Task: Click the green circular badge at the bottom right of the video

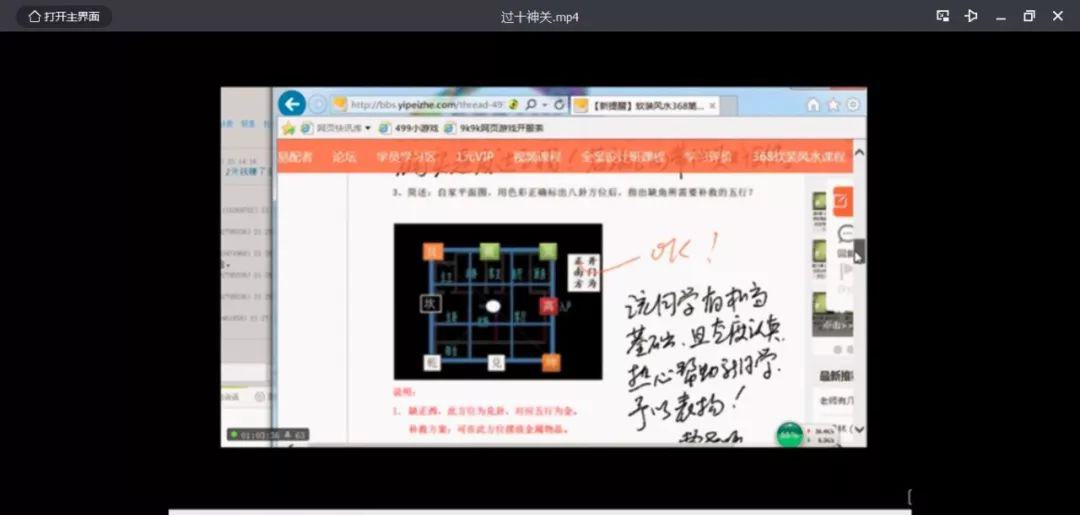Action: point(789,435)
